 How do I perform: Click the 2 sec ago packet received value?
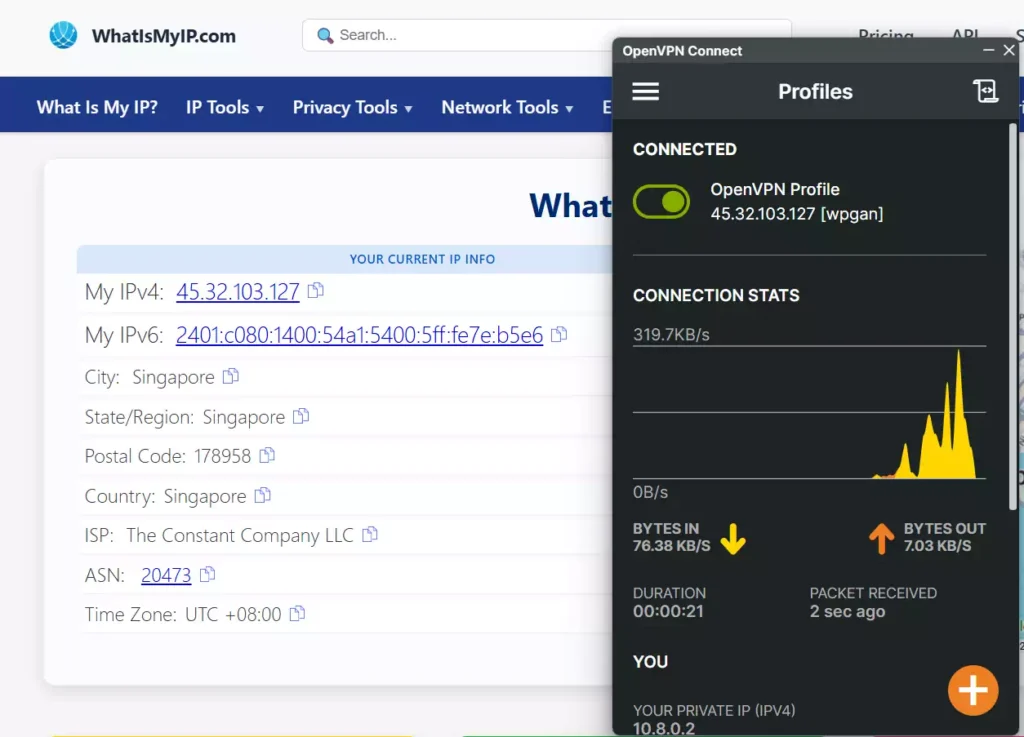[847, 612]
